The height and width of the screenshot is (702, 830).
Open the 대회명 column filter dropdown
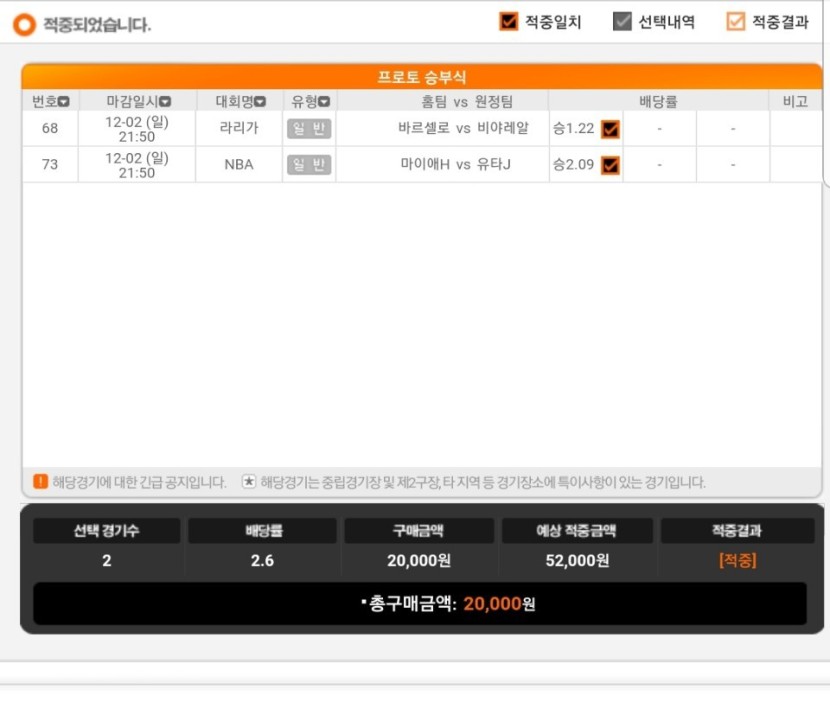pyautogui.click(x=260, y=101)
